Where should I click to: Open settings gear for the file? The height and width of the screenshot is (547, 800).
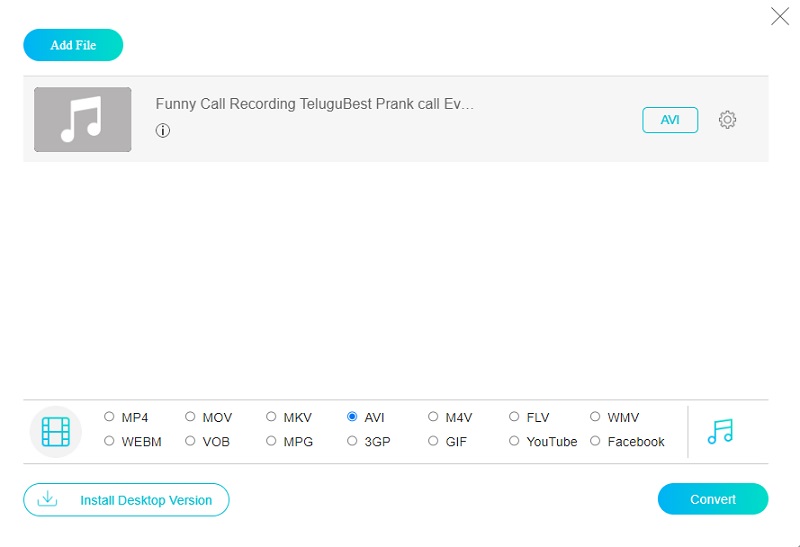pos(727,120)
